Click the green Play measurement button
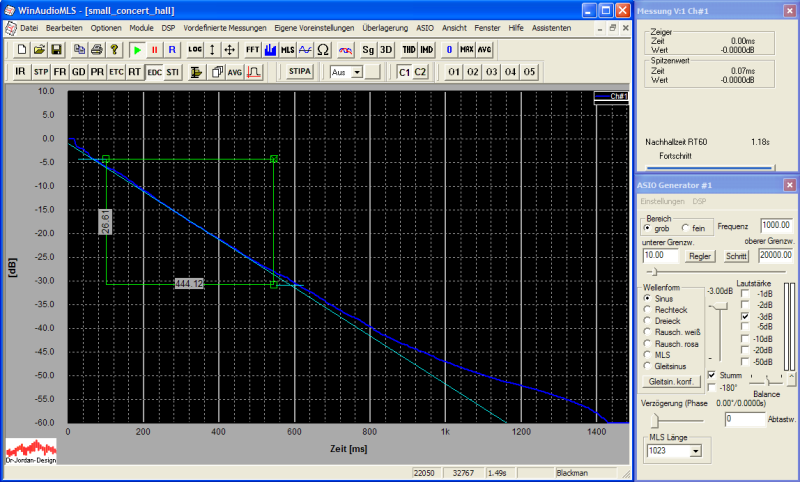 point(136,49)
